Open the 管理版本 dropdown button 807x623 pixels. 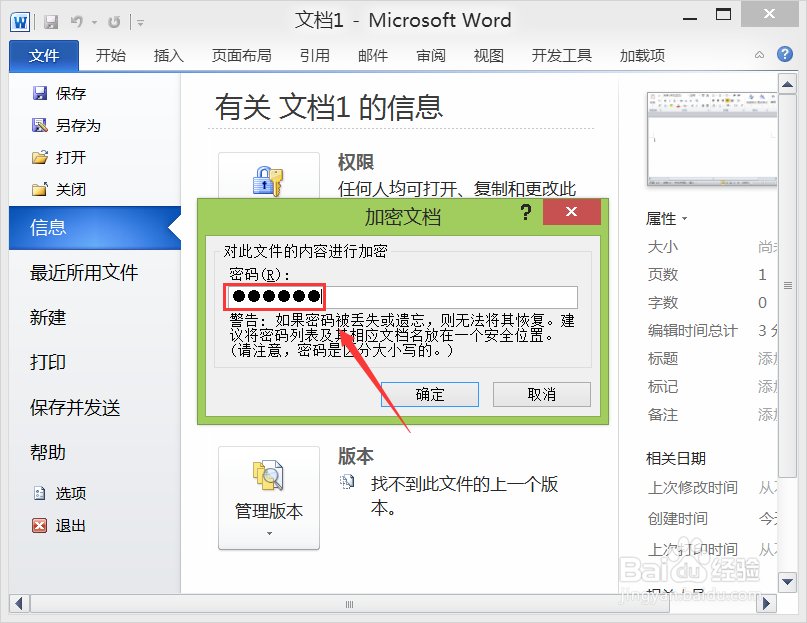(x=269, y=498)
